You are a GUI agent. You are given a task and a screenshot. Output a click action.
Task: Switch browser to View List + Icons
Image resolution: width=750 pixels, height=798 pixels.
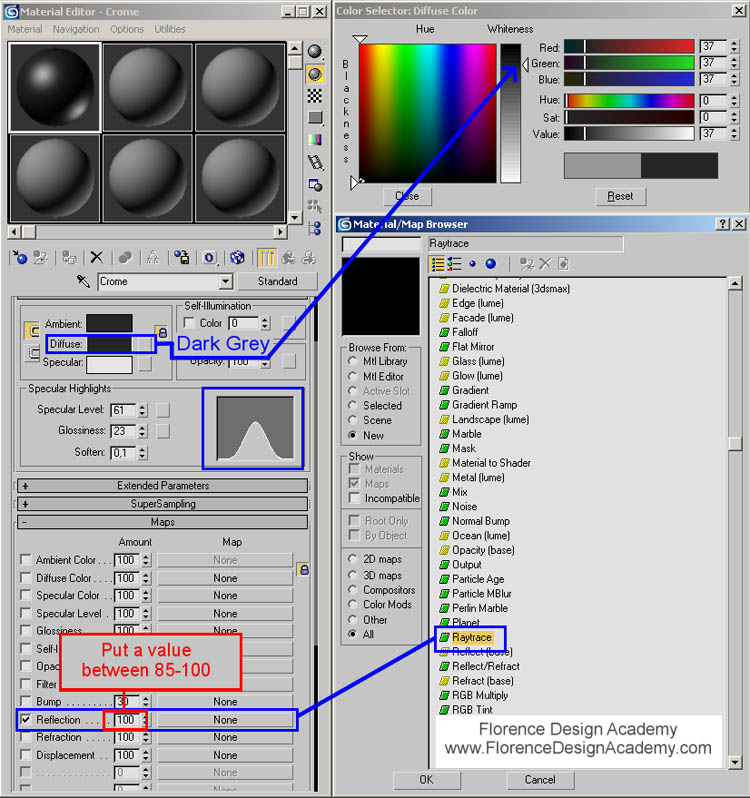pos(455,264)
